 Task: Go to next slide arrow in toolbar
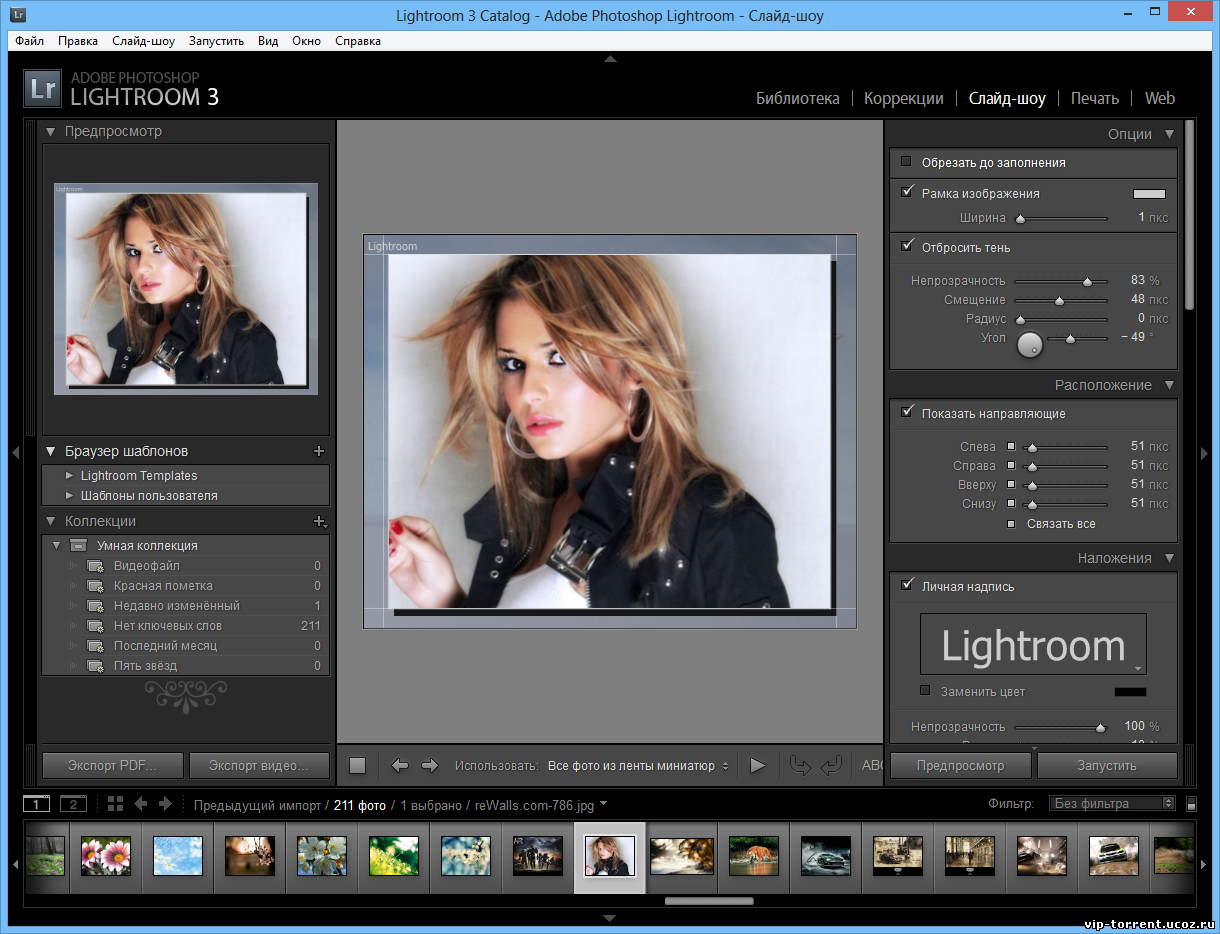tap(430, 766)
